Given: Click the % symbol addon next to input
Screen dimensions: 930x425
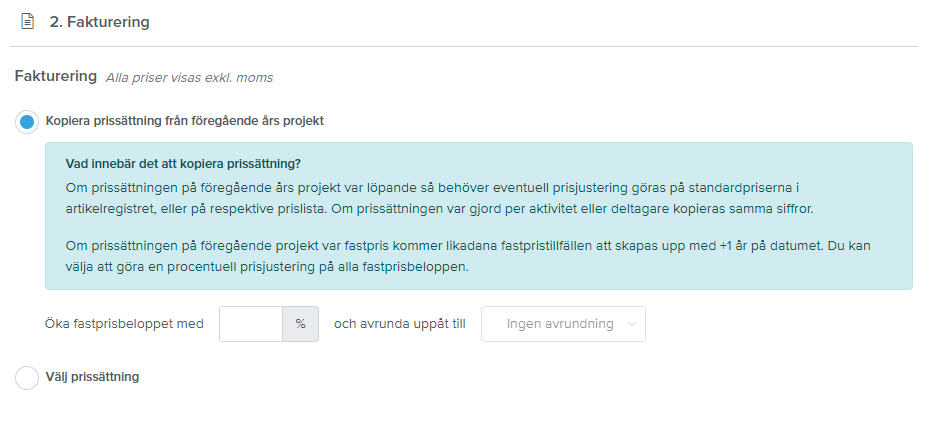Looking at the screenshot, I should (x=300, y=324).
